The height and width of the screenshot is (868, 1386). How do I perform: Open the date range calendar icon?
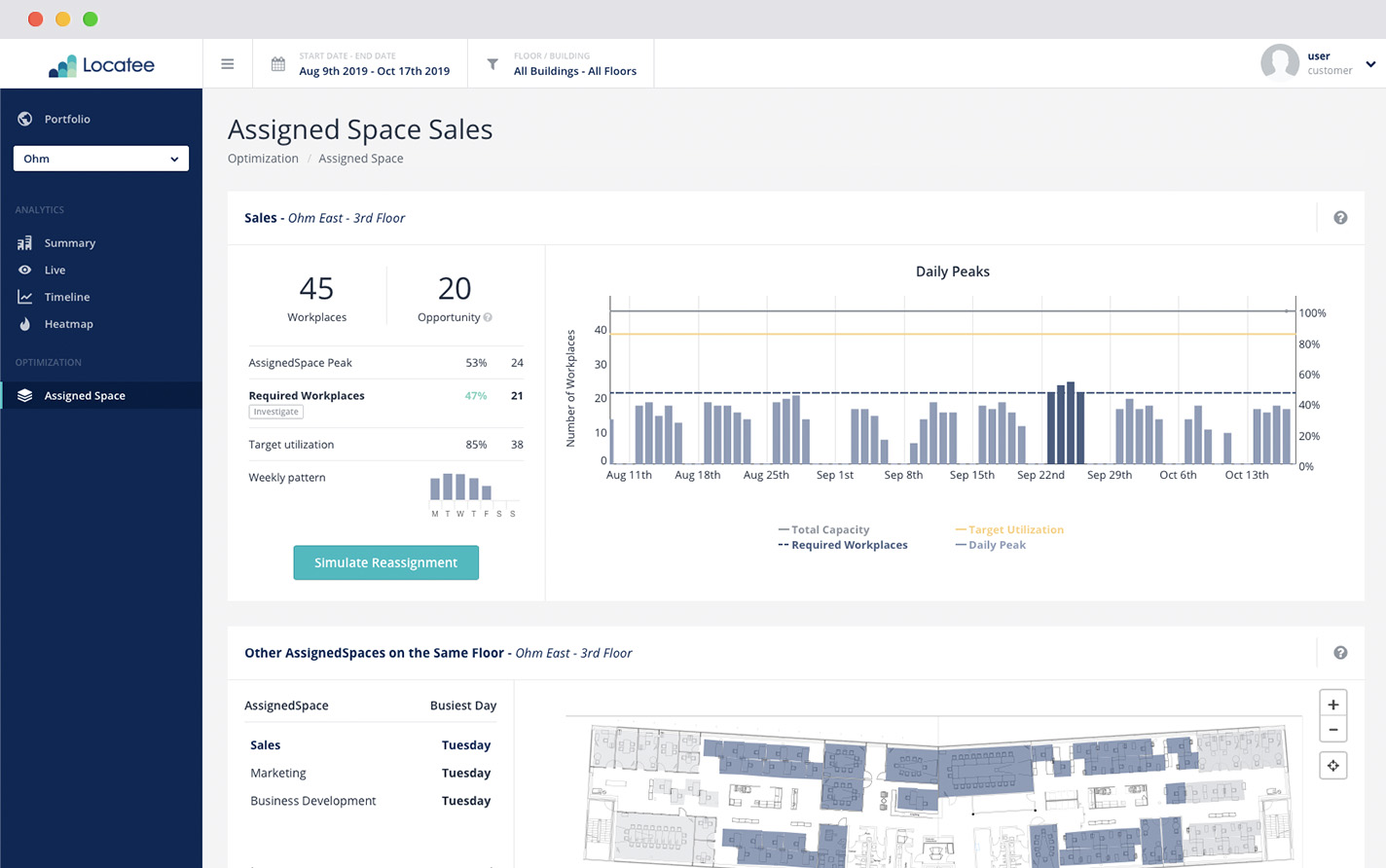click(278, 64)
